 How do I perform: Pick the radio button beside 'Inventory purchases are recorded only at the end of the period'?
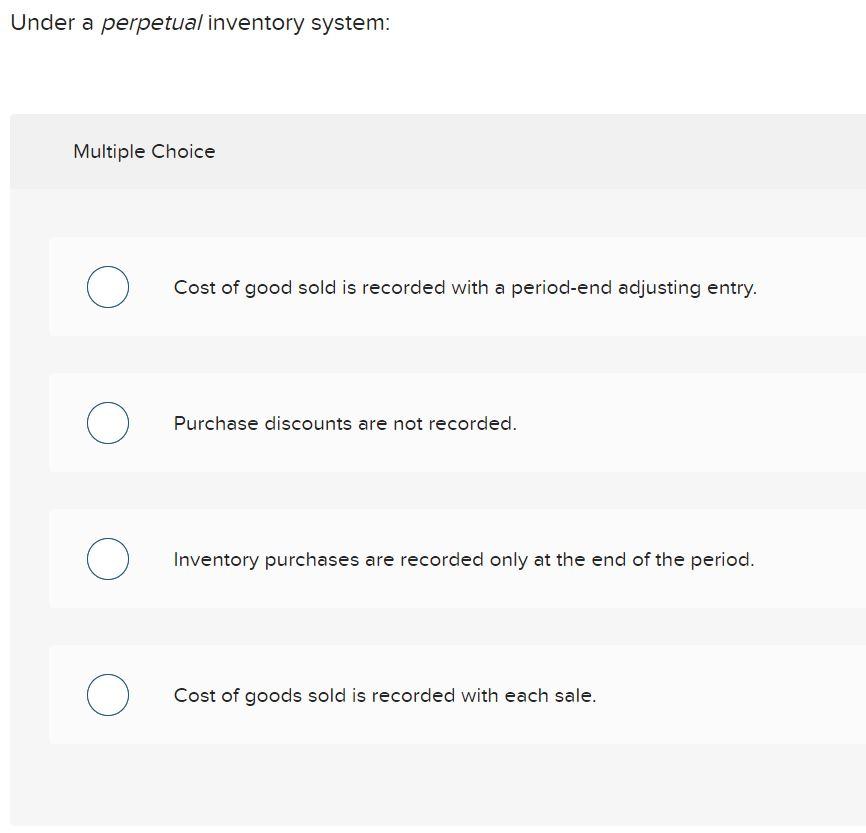click(108, 558)
